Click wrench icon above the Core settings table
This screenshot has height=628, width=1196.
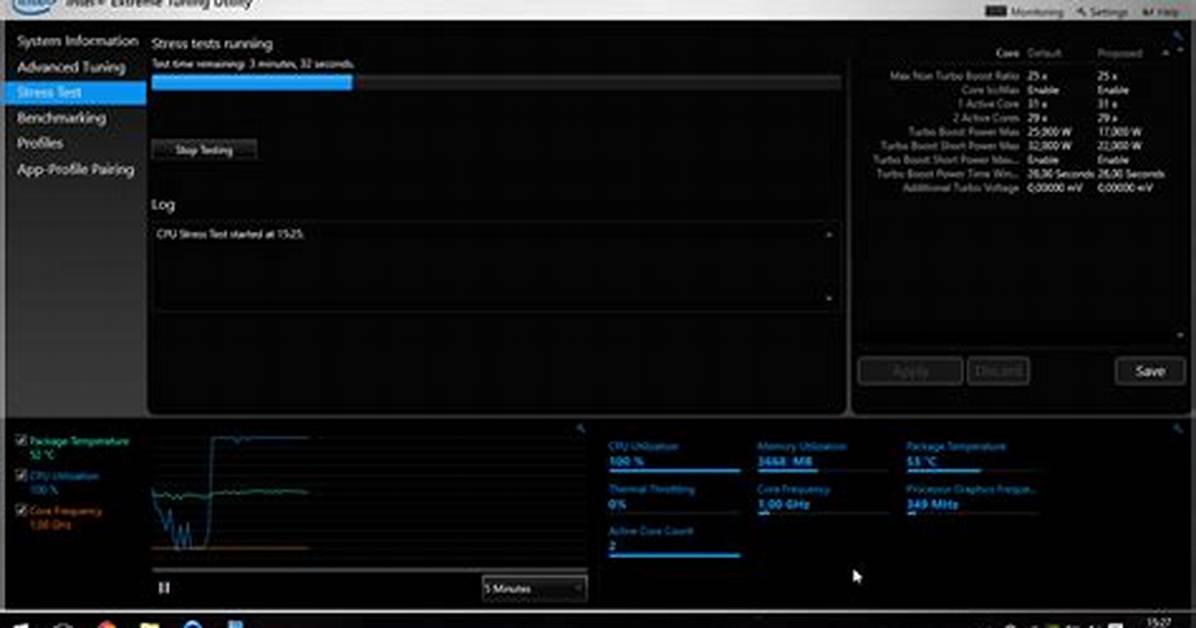1178,36
